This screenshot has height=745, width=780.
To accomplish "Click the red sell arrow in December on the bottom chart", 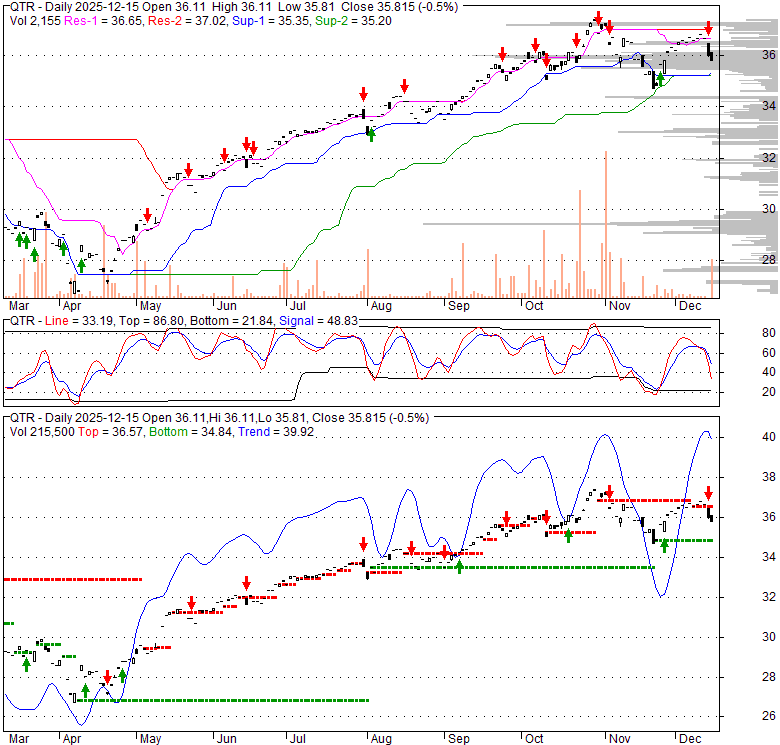I will tap(708, 493).
